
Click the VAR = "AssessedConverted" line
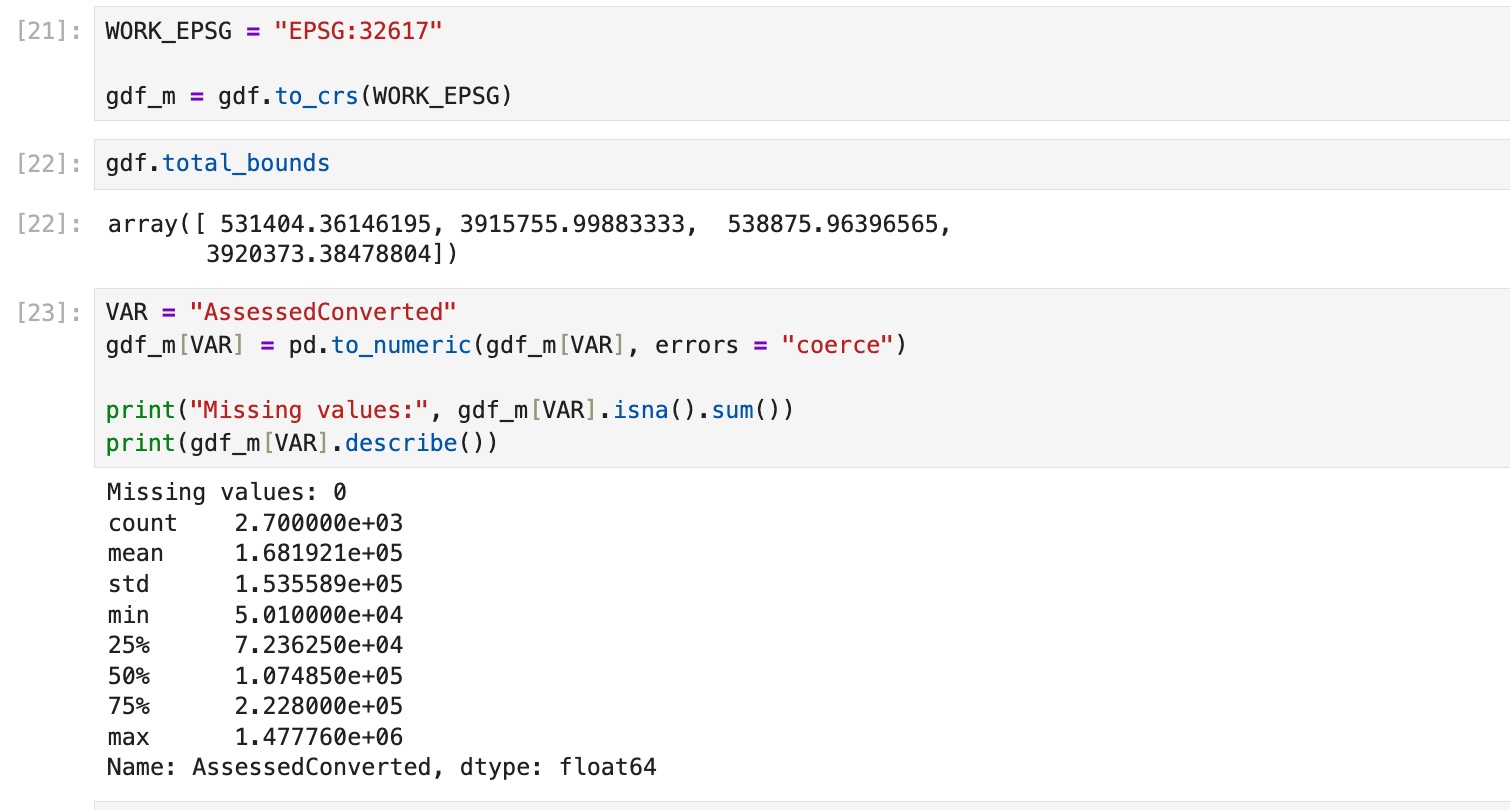[280, 312]
